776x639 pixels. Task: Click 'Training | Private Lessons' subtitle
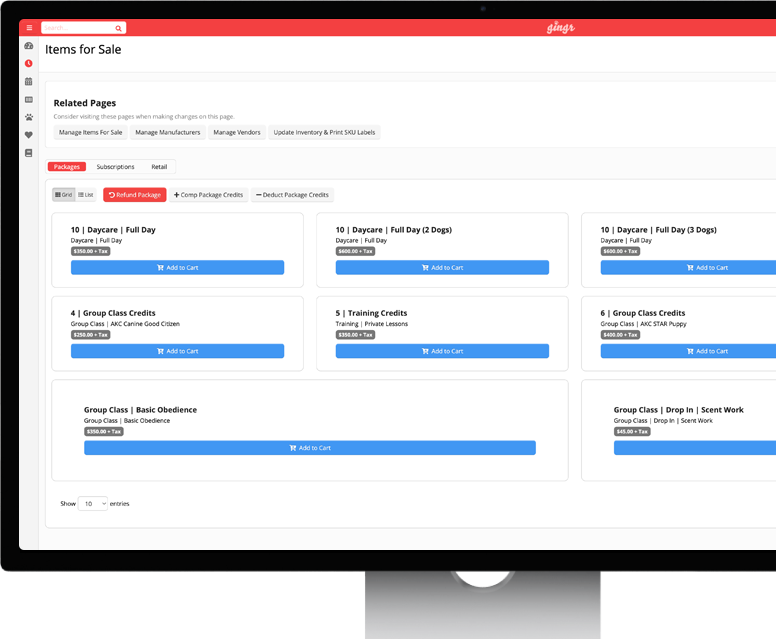point(372,324)
